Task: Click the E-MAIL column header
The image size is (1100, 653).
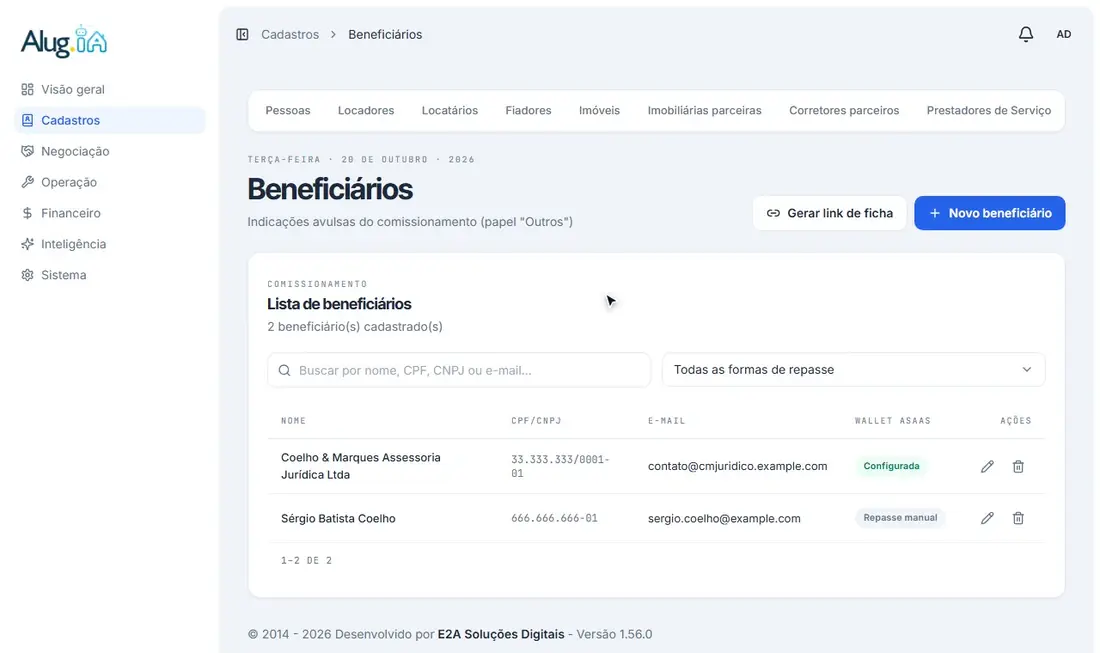Action: (666, 421)
